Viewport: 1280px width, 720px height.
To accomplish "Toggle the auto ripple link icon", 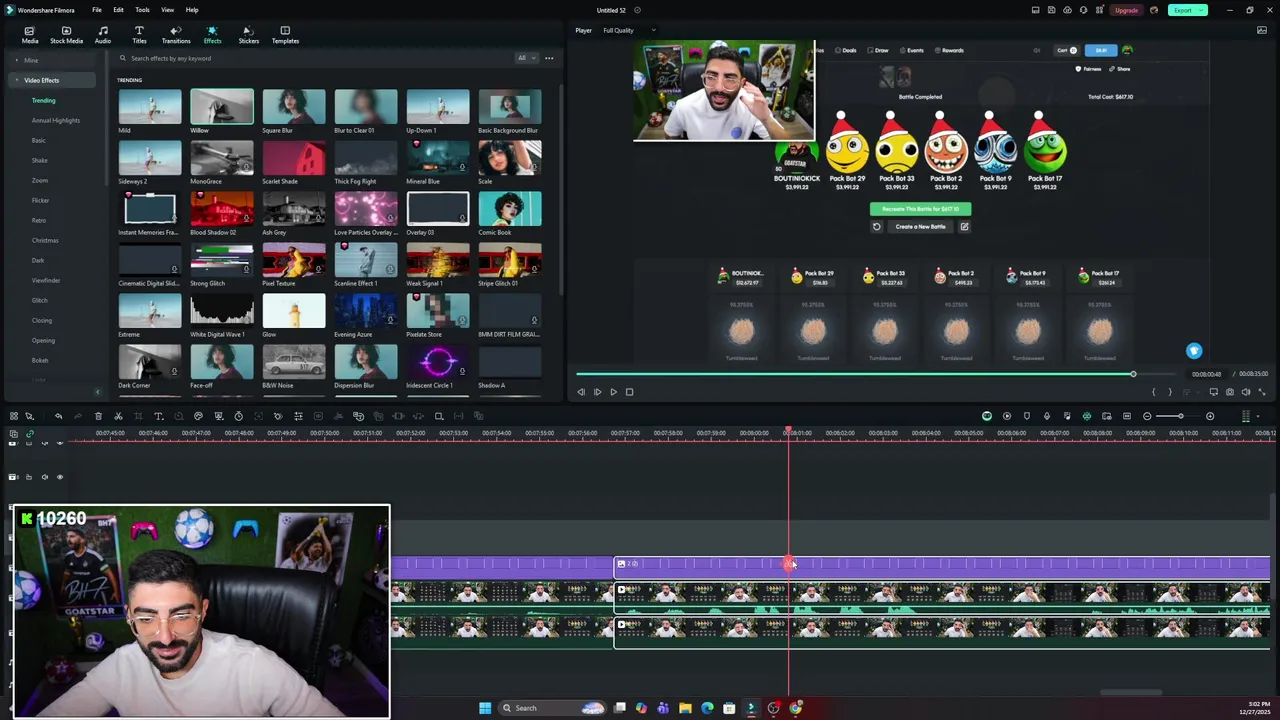I will click(29, 434).
